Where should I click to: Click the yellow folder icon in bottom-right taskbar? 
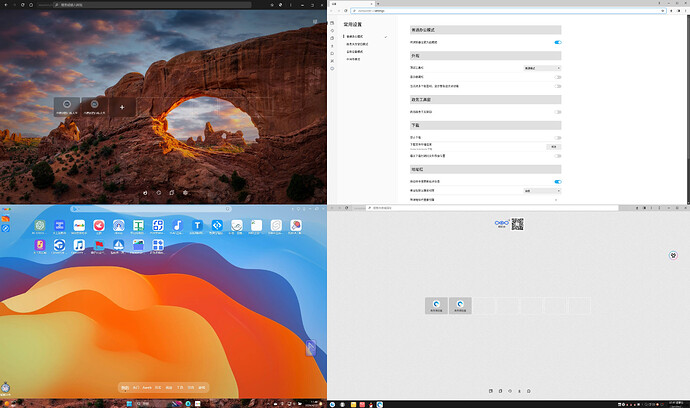click(353, 404)
